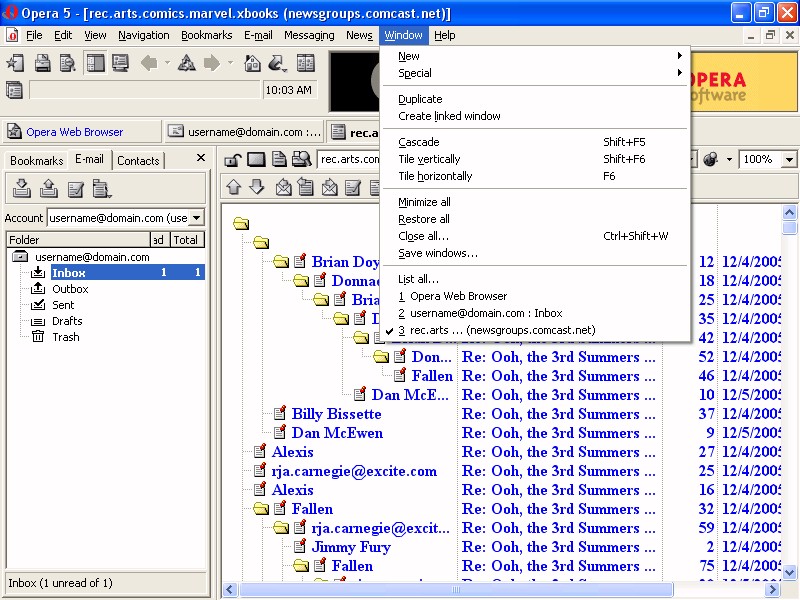
Task: Click the print preview icon in the main toolbar
Action: click(x=68, y=63)
